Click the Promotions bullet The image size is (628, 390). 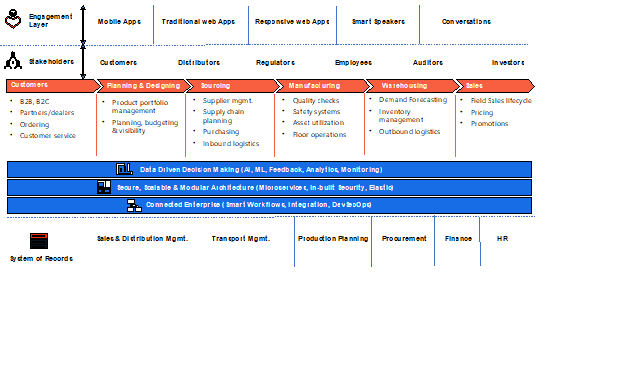[x=489, y=124]
